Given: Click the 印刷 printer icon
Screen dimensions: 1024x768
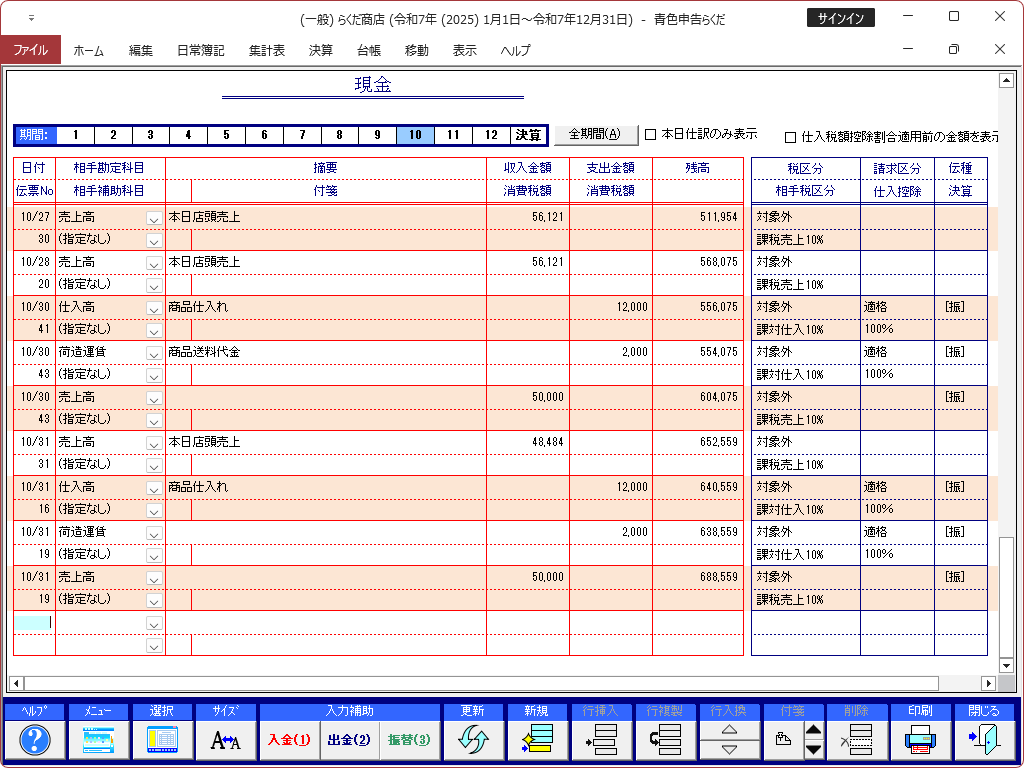Looking at the screenshot, I should click(x=919, y=740).
